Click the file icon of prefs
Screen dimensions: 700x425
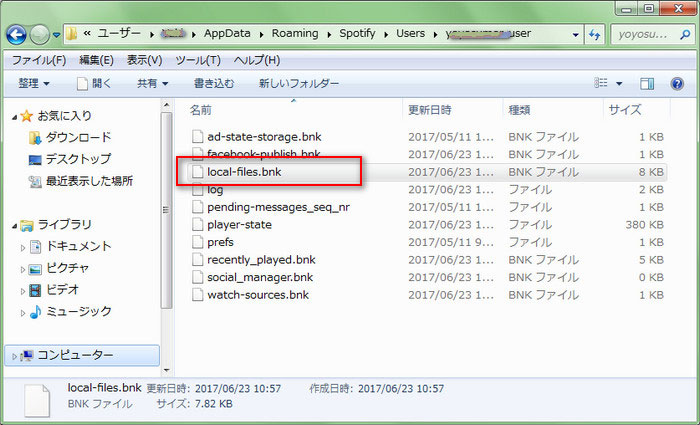click(197, 242)
